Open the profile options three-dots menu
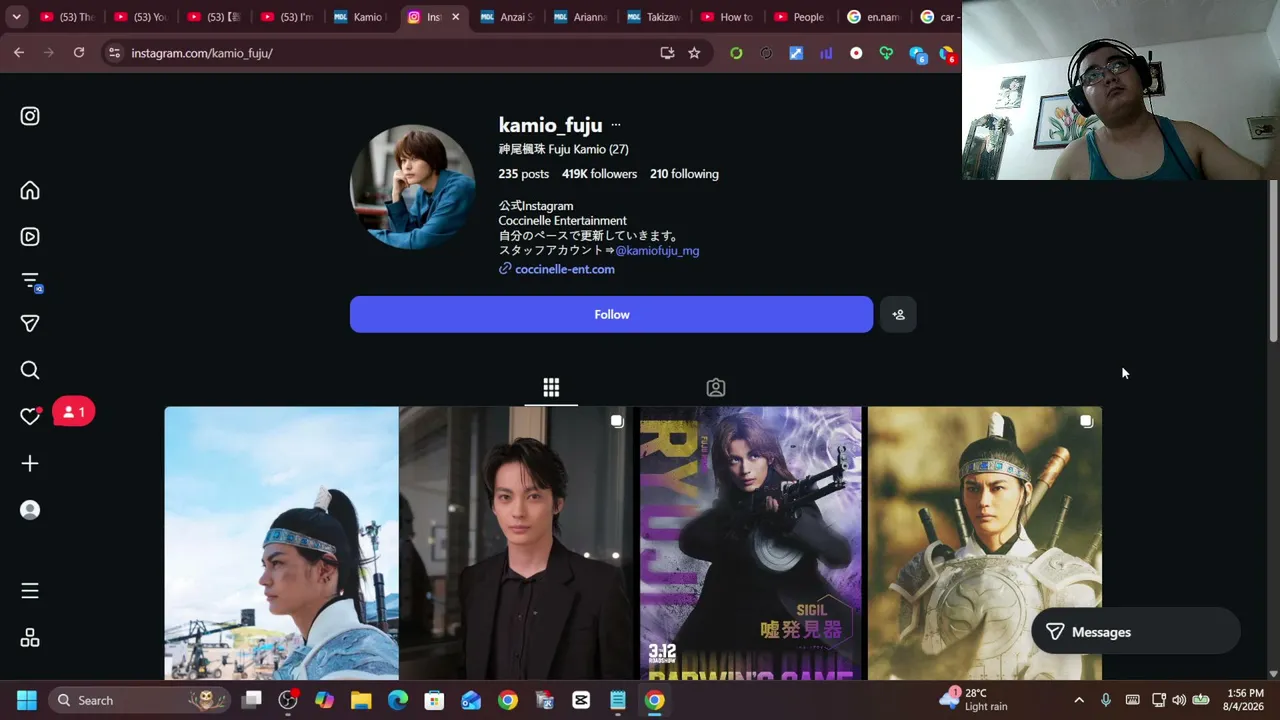 coord(616,125)
